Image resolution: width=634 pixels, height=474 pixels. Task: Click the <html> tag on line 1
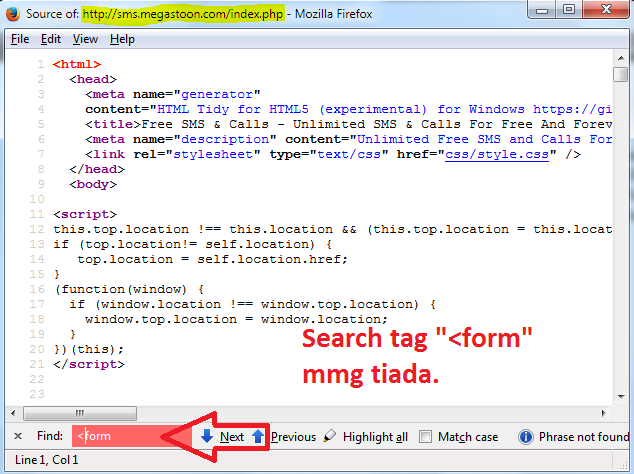click(77, 64)
